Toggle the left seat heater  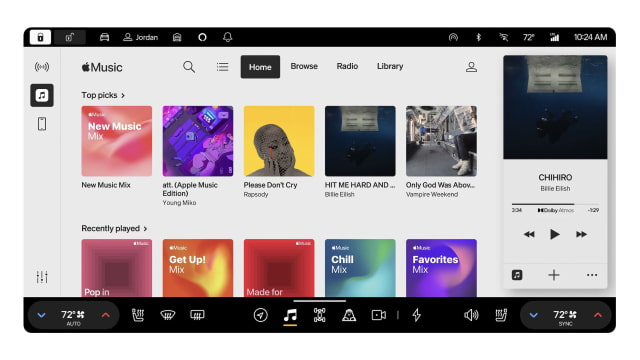pyautogui.click(x=138, y=315)
